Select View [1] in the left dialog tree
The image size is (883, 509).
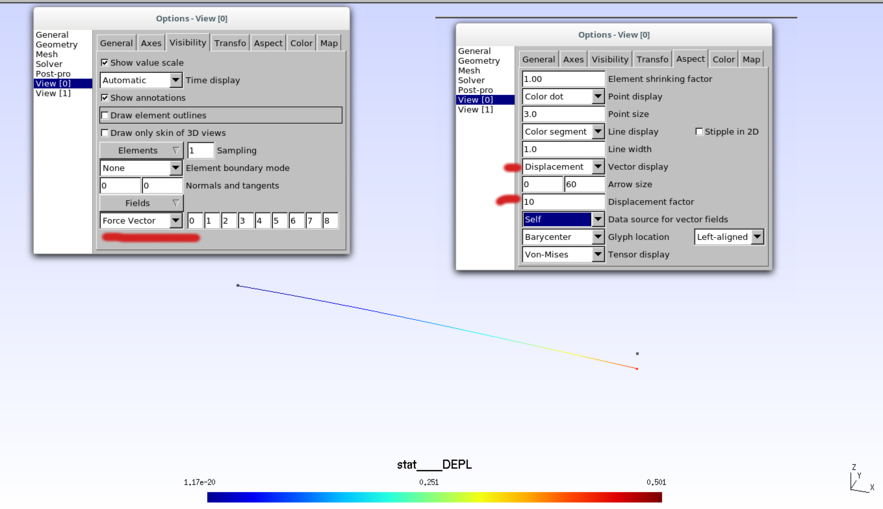[x=53, y=93]
